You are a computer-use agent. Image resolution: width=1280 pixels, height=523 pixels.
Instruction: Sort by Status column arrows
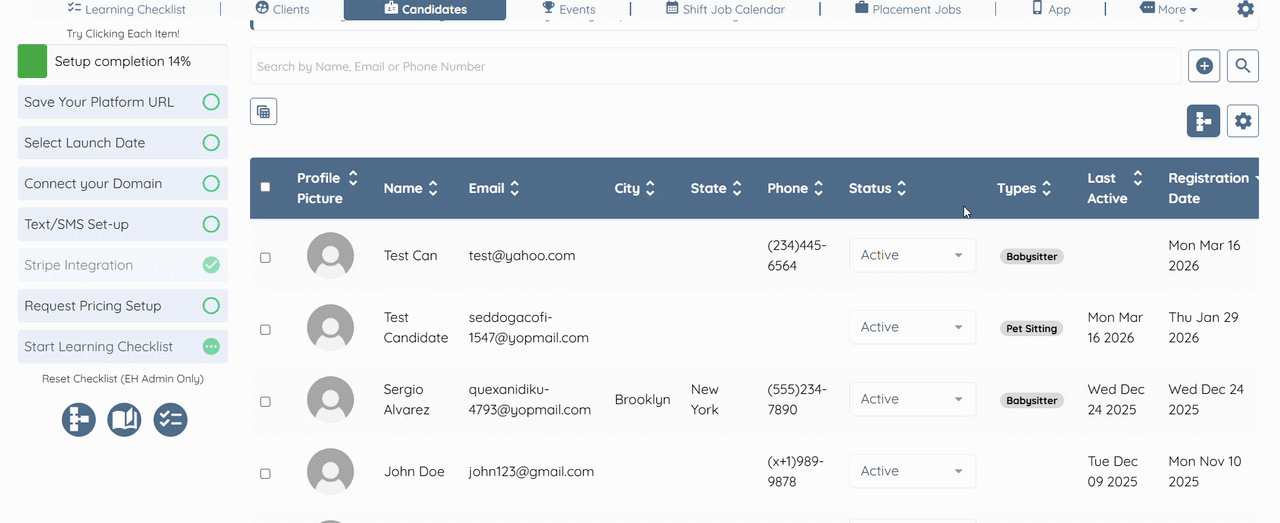pyautogui.click(x=901, y=188)
